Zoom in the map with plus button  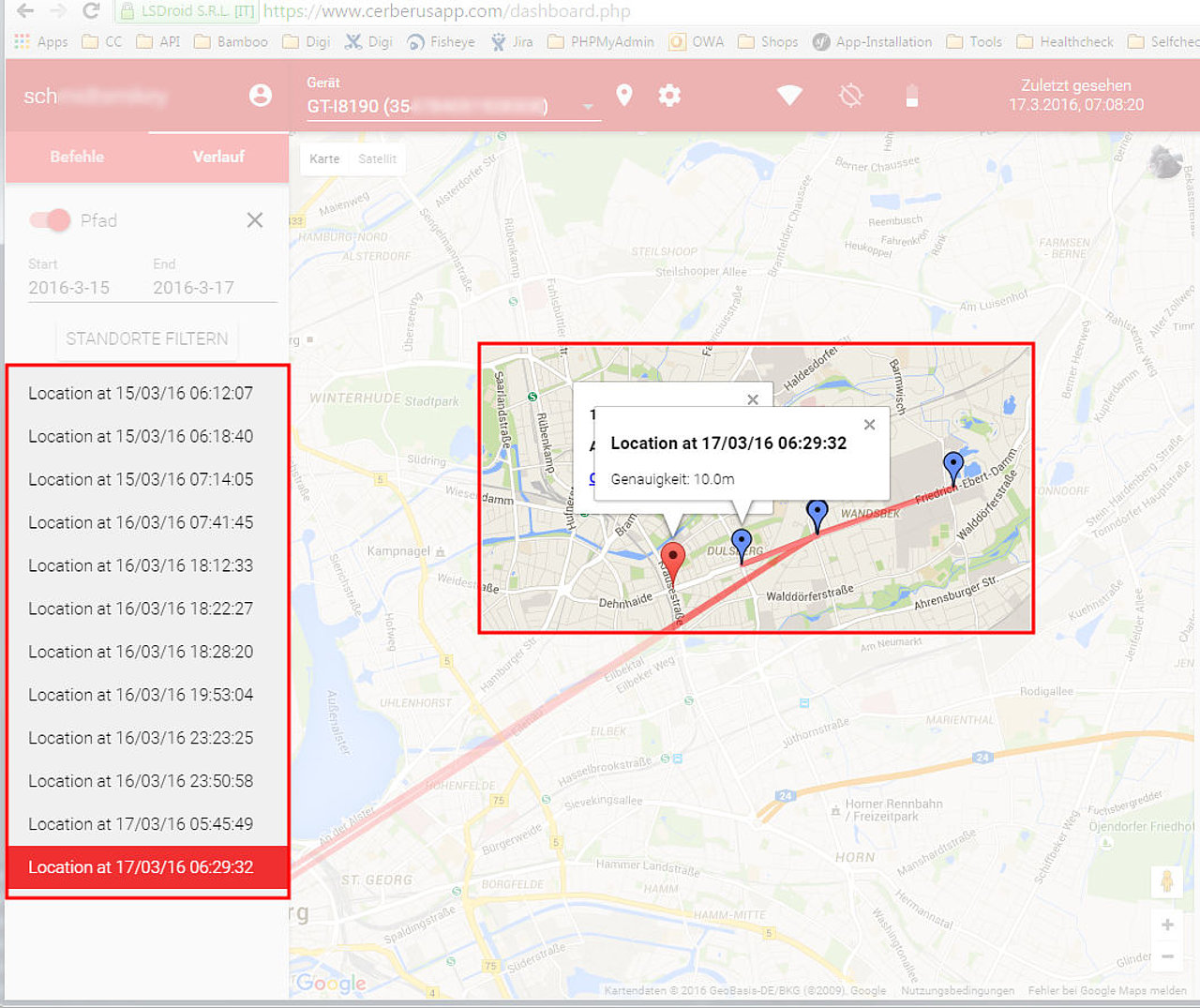pos(1167,925)
